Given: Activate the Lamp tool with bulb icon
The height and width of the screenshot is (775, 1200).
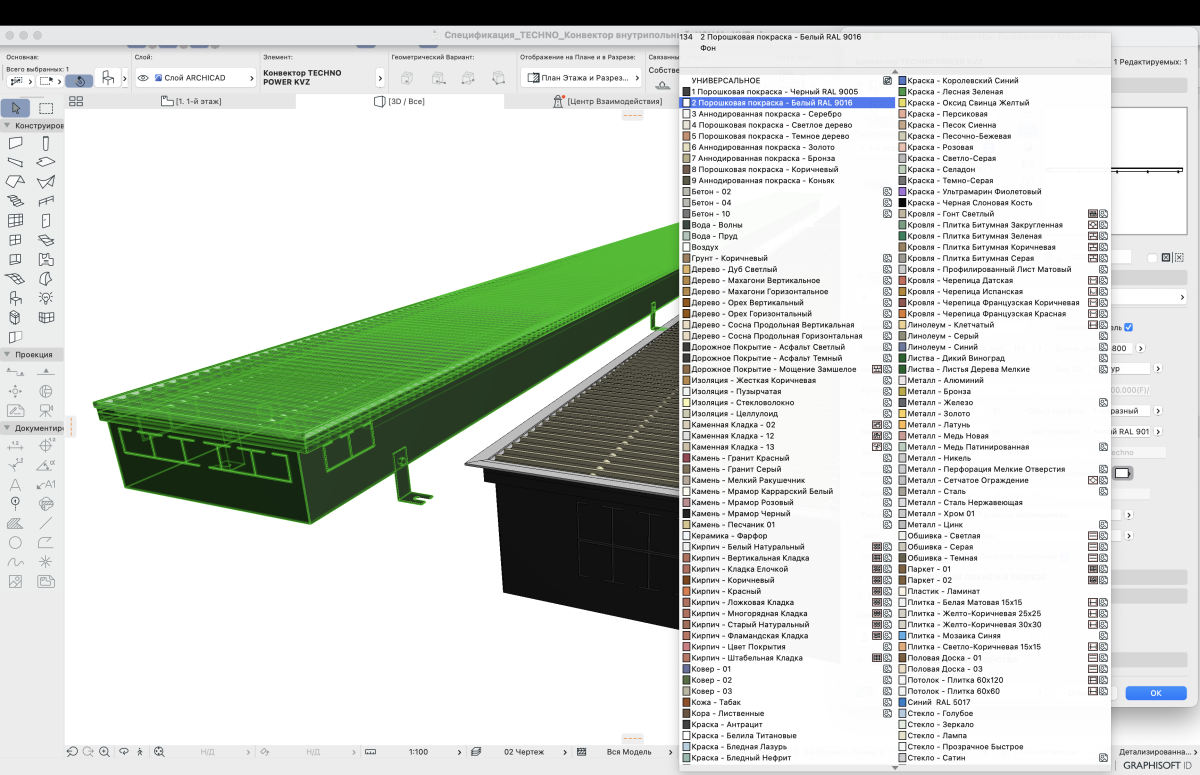Looking at the screenshot, I should click(46, 299).
